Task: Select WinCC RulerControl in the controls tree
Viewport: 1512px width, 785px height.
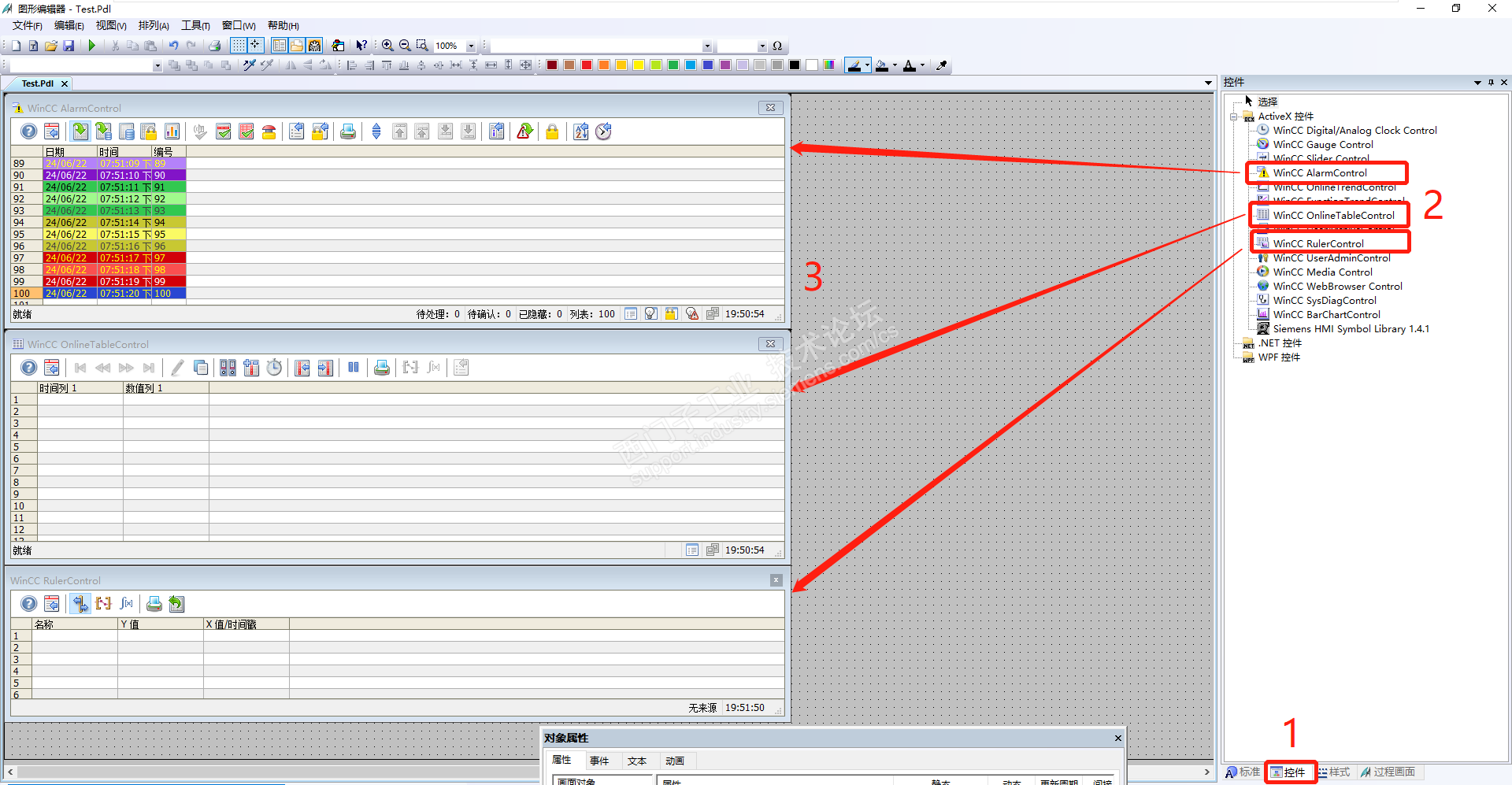Action: tap(1318, 244)
